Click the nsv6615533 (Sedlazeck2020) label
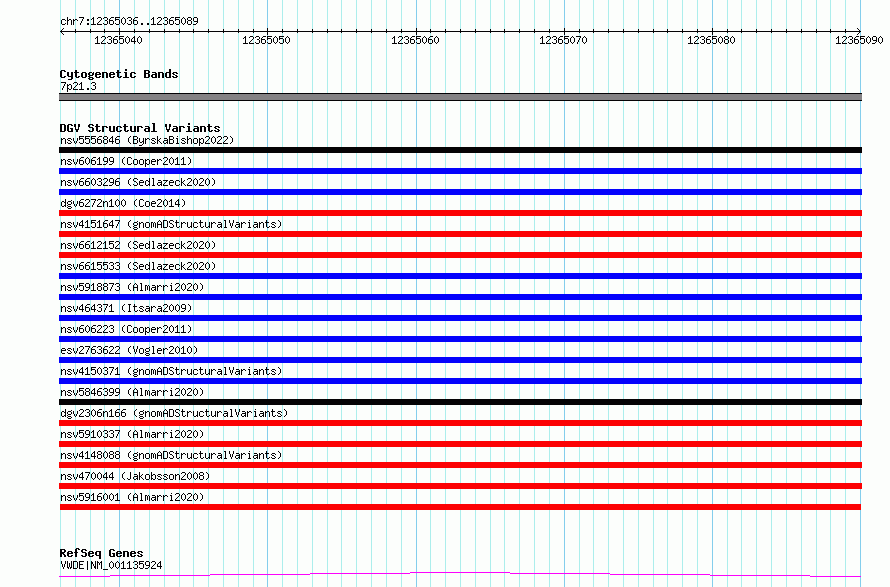Viewport: 890px width, 587px height. pyautogui.click(x=138, y=266)
